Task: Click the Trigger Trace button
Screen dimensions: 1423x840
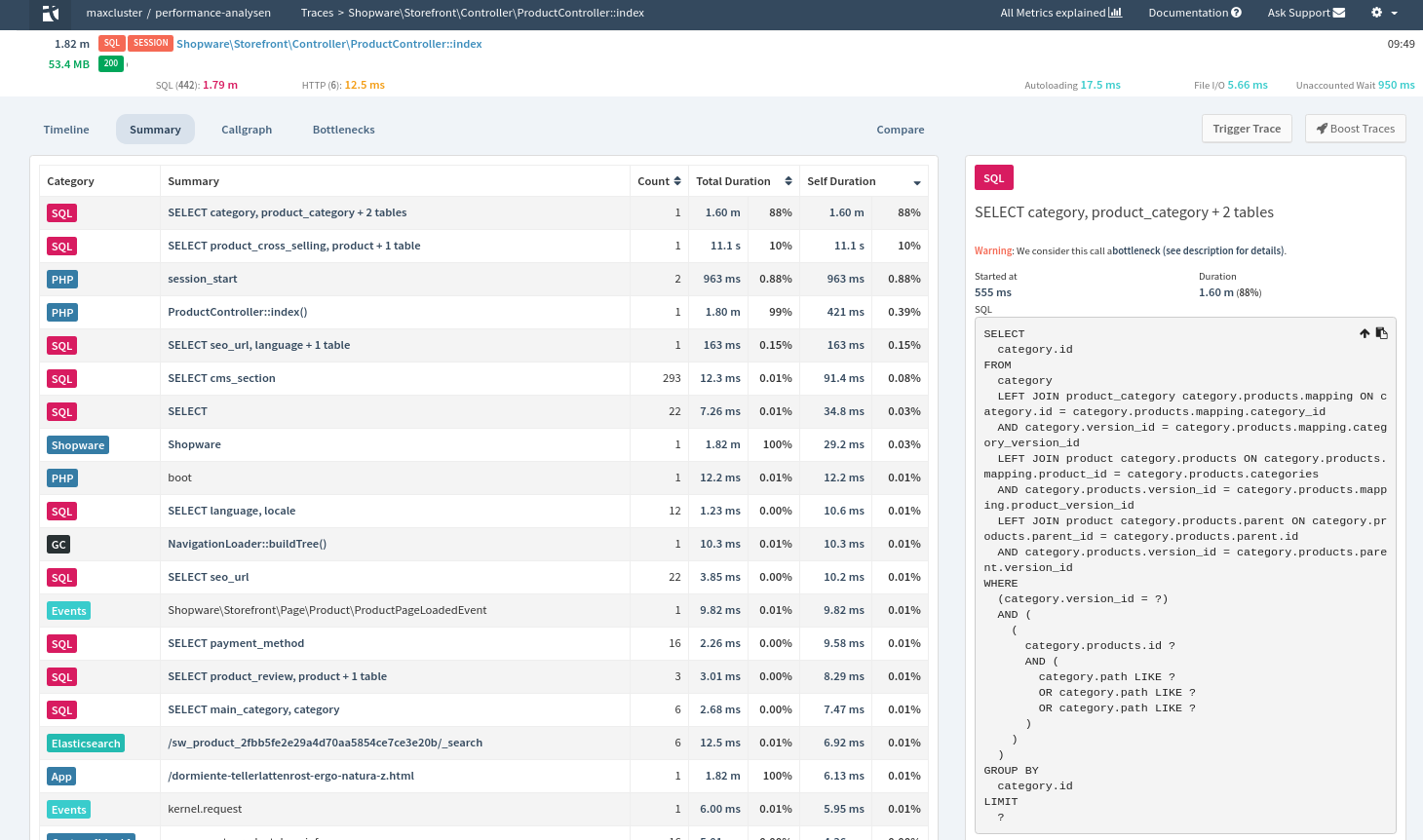Action: pyautogui.click(x=1247, y=128)
